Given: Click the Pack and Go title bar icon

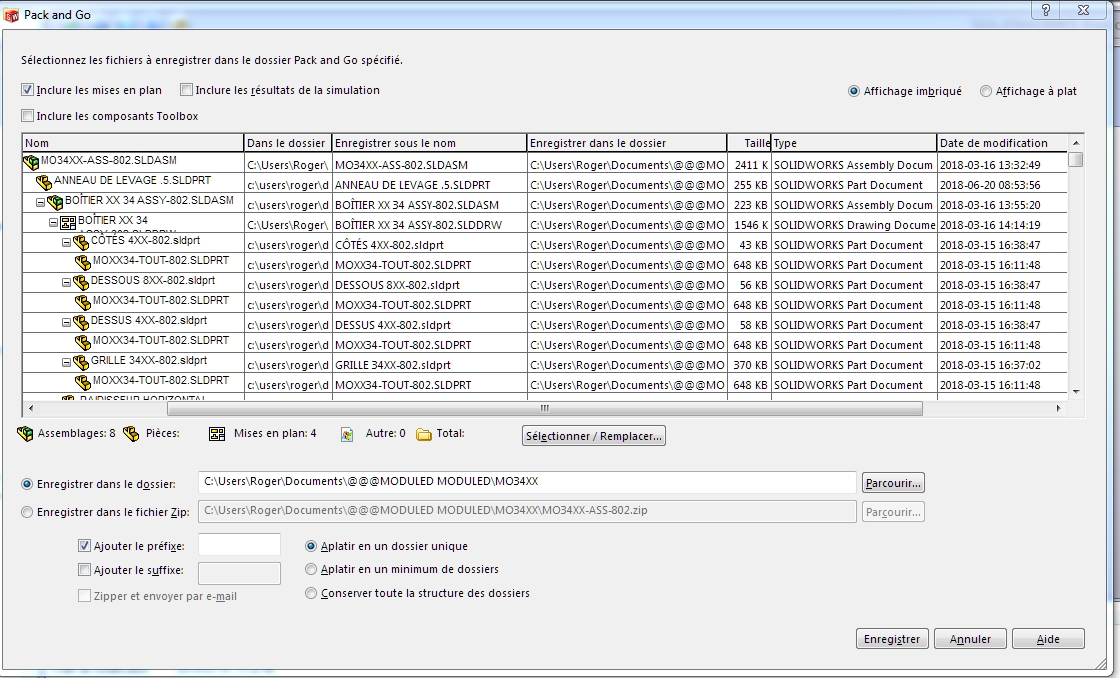Looking at the screenshot, I should [x=11, y=15].
